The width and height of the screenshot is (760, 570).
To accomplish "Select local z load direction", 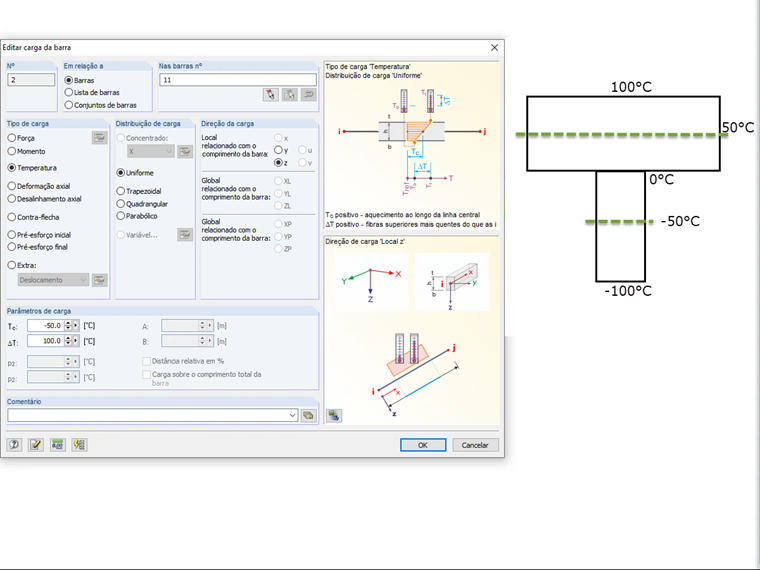I will pos(278,163).
